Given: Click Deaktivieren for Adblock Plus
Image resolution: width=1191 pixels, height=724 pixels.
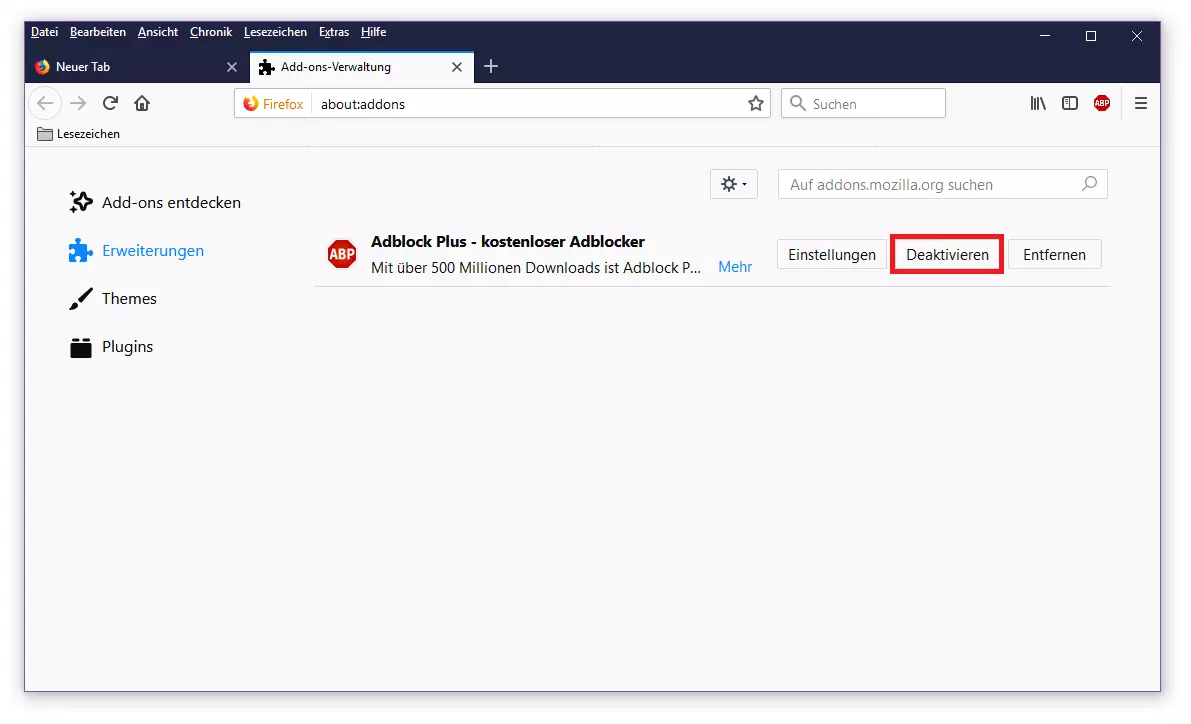Looking at the screenshot, I should [x=947, y=255].
